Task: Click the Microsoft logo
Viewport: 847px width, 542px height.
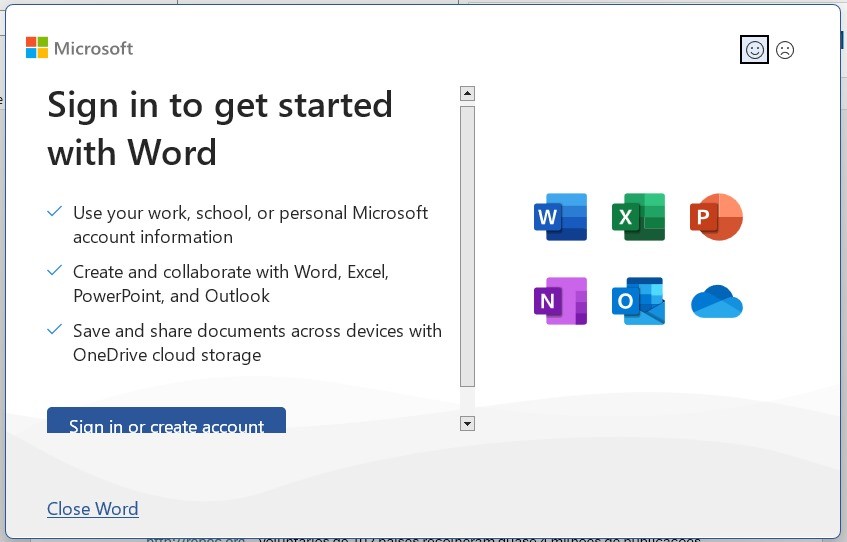Action: pyautogui.click(x=79, y=48)
